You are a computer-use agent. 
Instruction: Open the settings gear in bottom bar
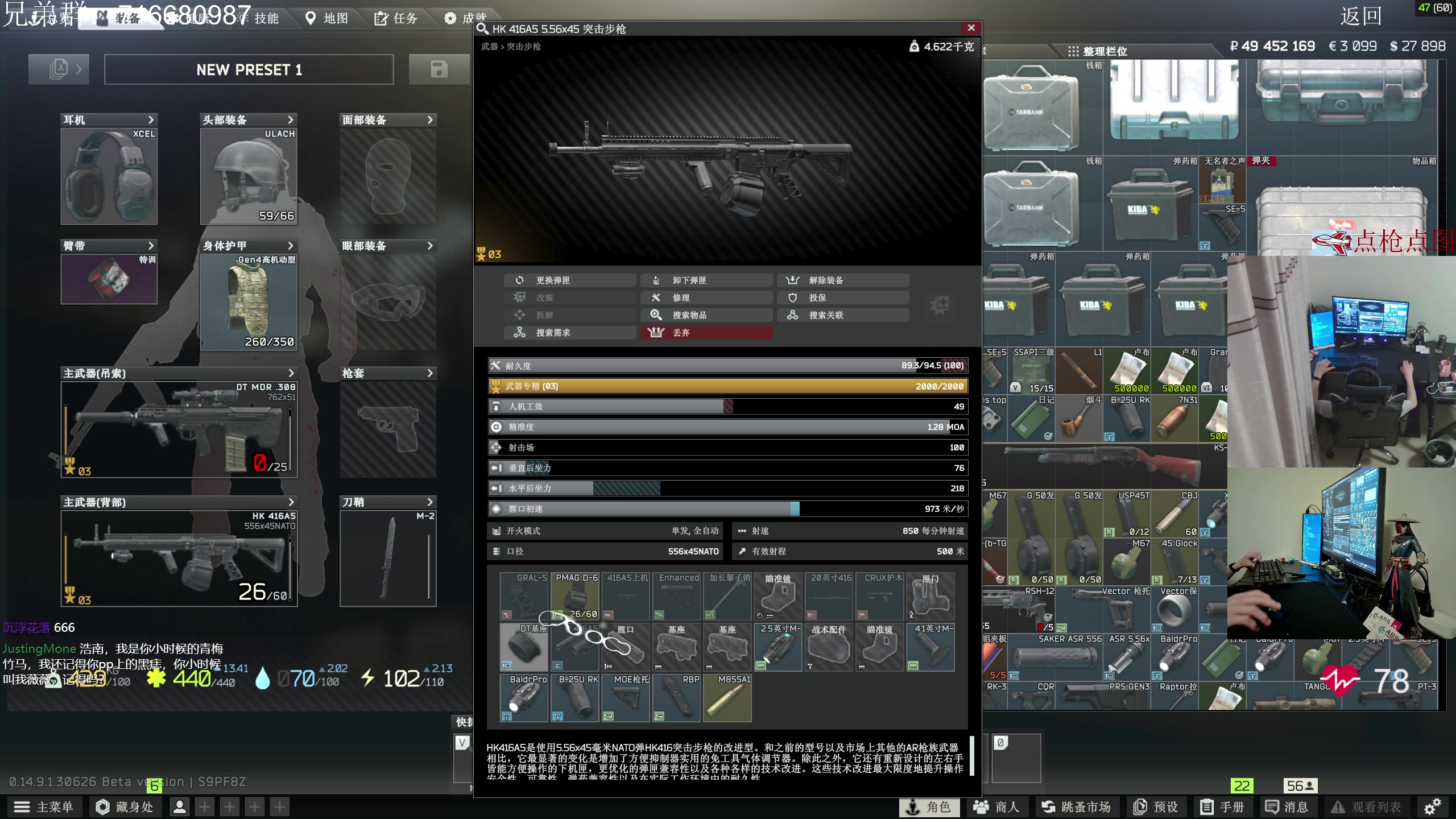(1432, 806)
